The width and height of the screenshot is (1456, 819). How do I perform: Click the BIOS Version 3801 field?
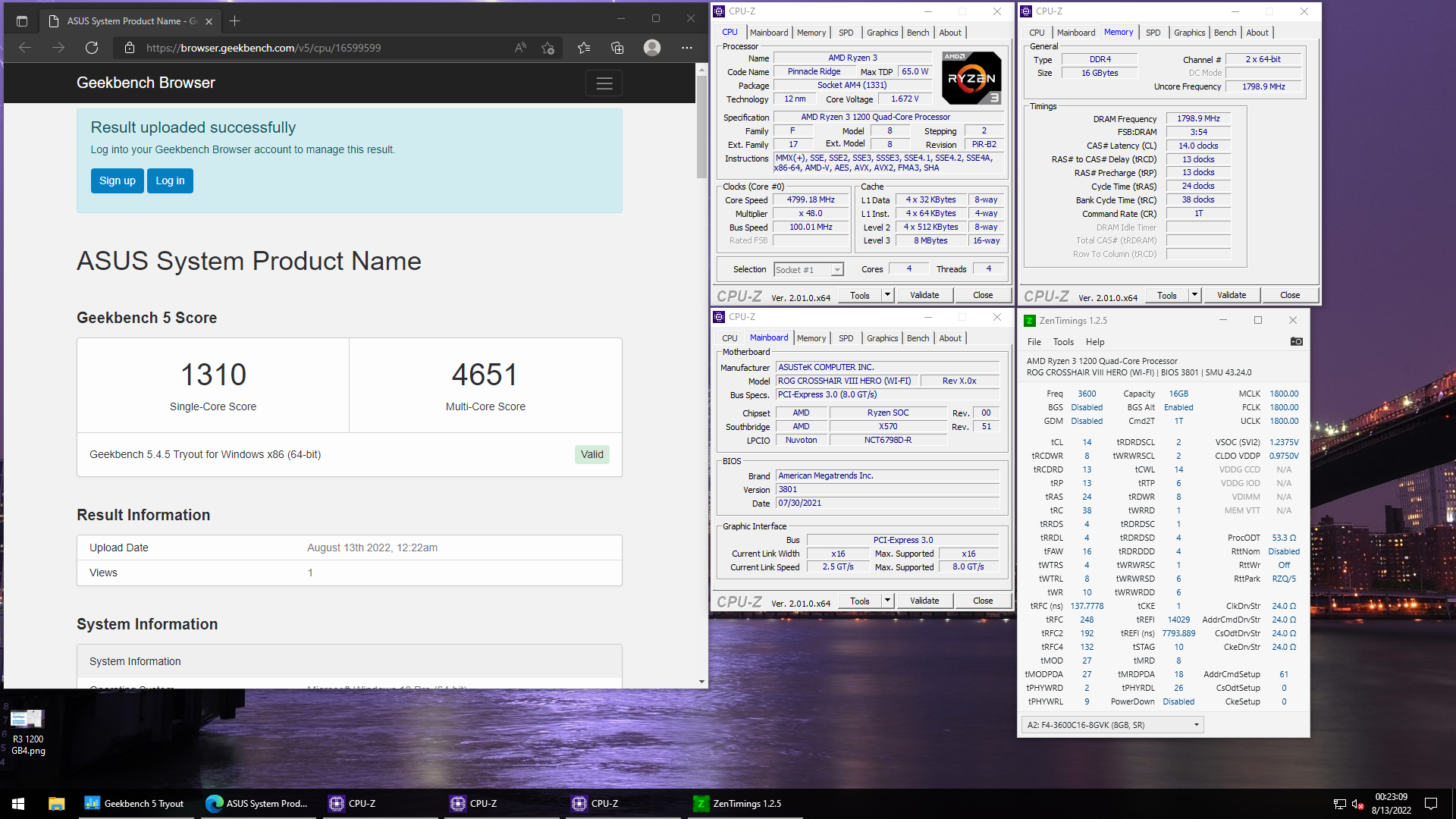(887, 489)
